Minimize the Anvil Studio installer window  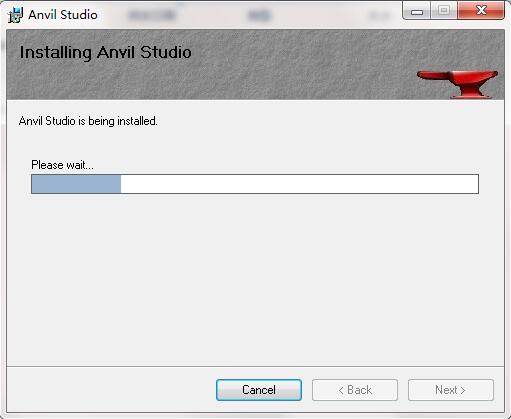tap(417, 11)
